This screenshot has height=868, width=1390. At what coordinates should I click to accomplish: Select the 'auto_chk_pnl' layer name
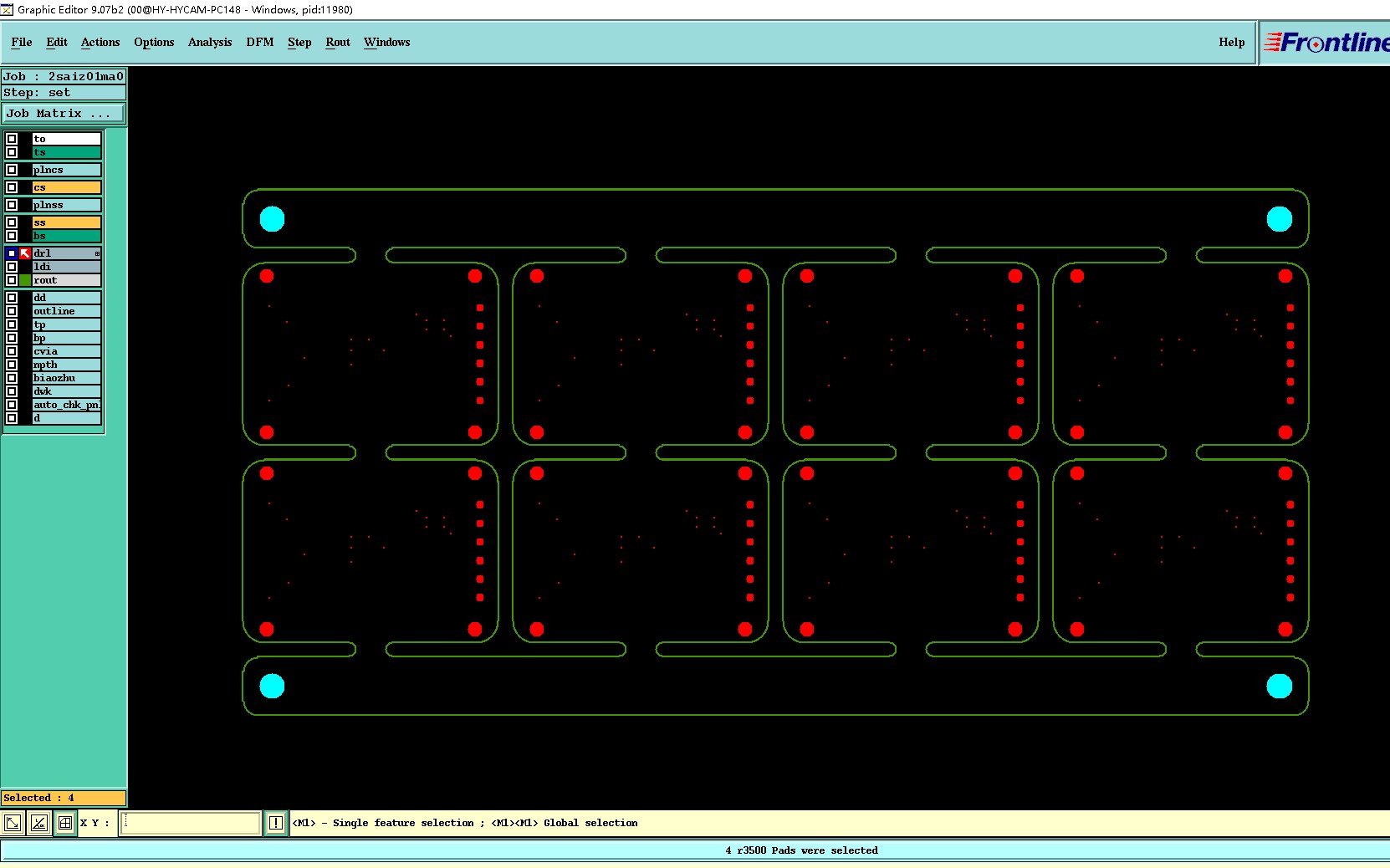[67, 405]
